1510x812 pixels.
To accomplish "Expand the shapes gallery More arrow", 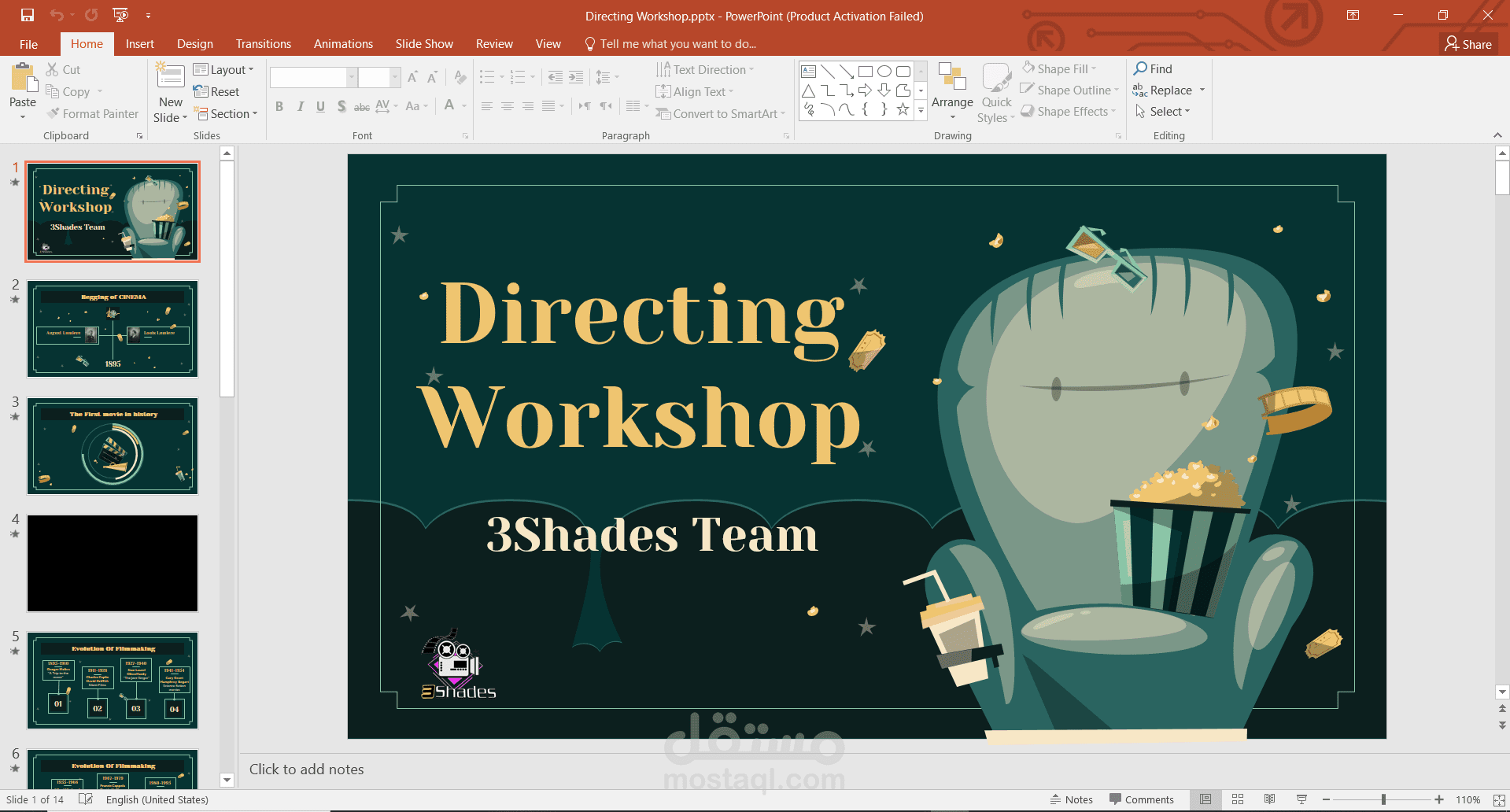I will 921,110.
